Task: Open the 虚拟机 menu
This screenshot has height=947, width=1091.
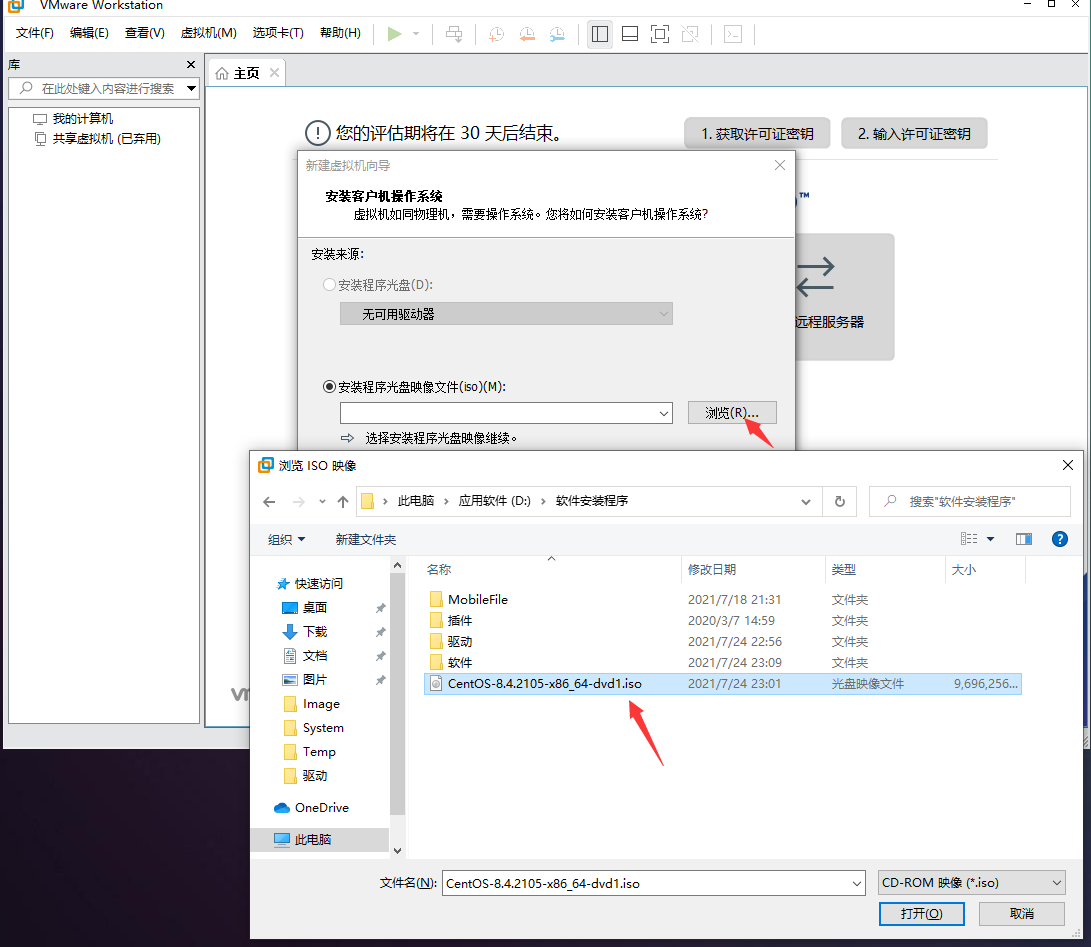Action: 208,32
